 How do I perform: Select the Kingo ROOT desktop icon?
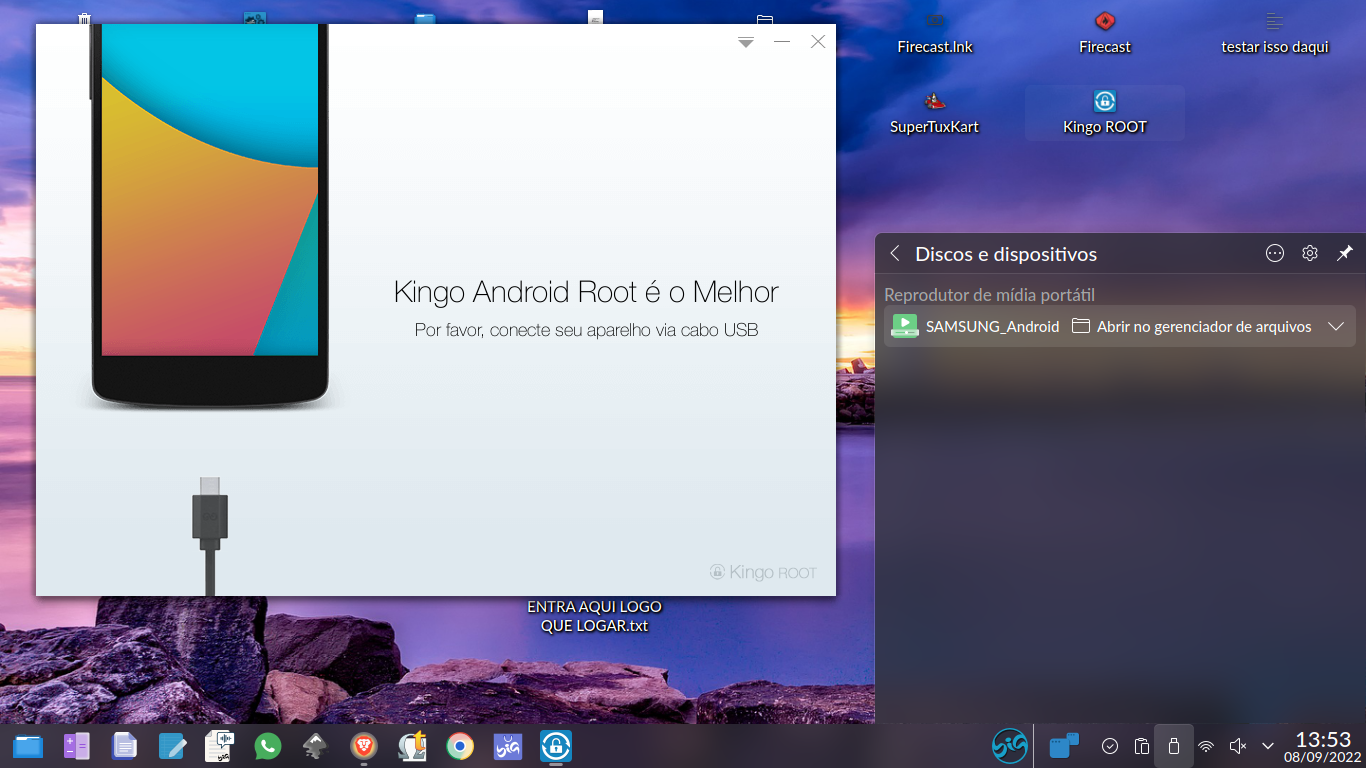[x=1105, y=113]
